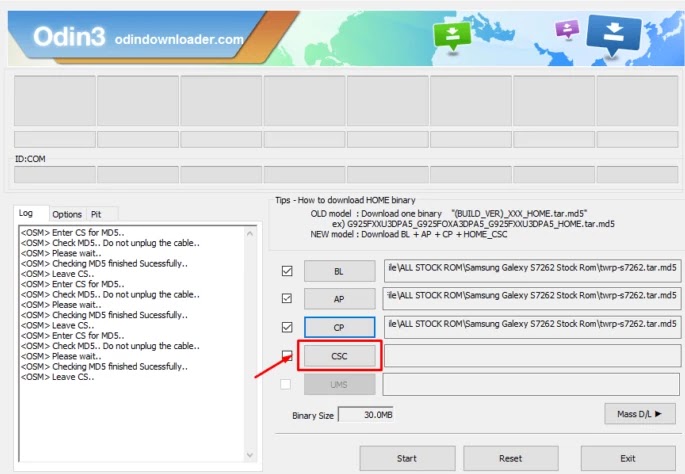This screenshot has width=685, height=474.
Task: Click the Reset button
Action: point(511,458)
